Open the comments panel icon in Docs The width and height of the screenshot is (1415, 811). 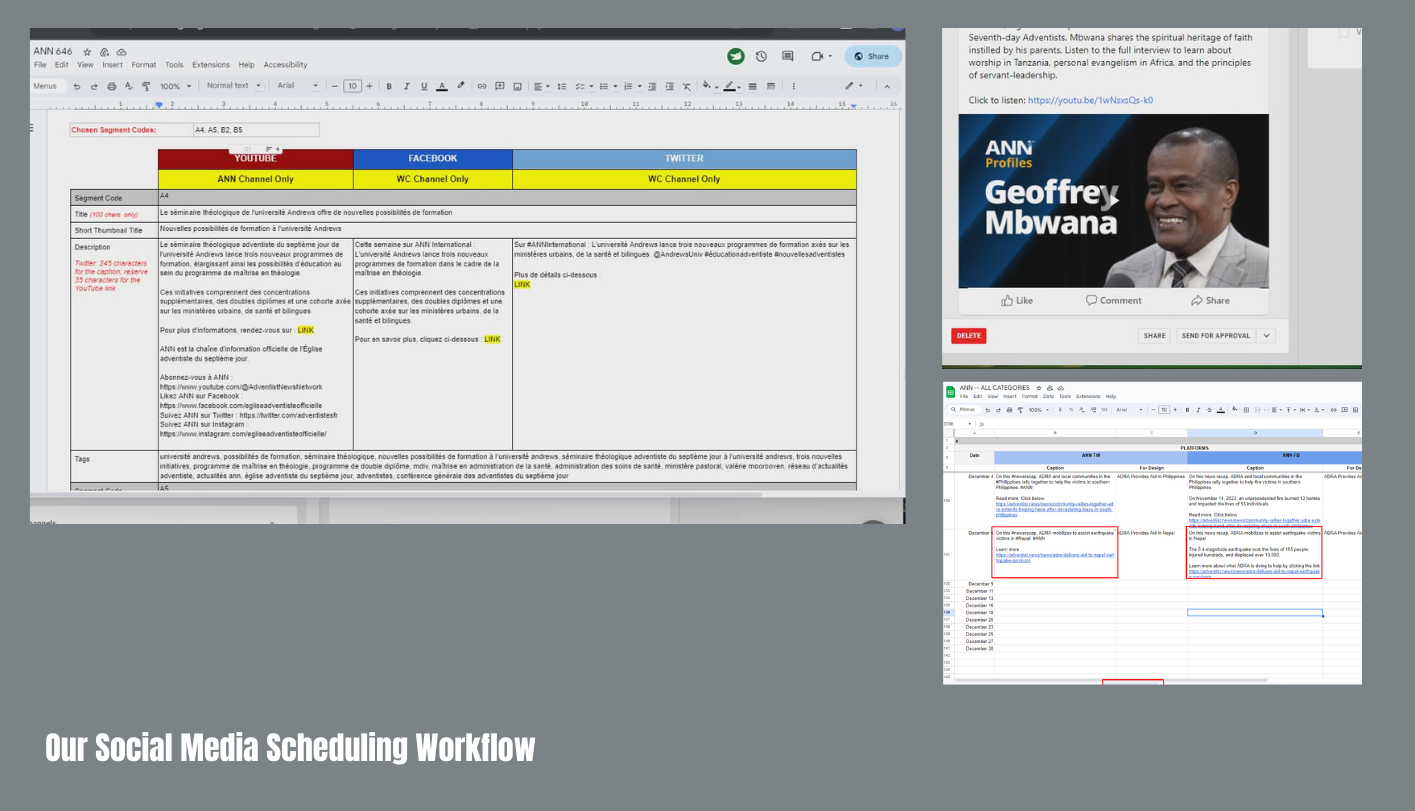coord(788,56)
